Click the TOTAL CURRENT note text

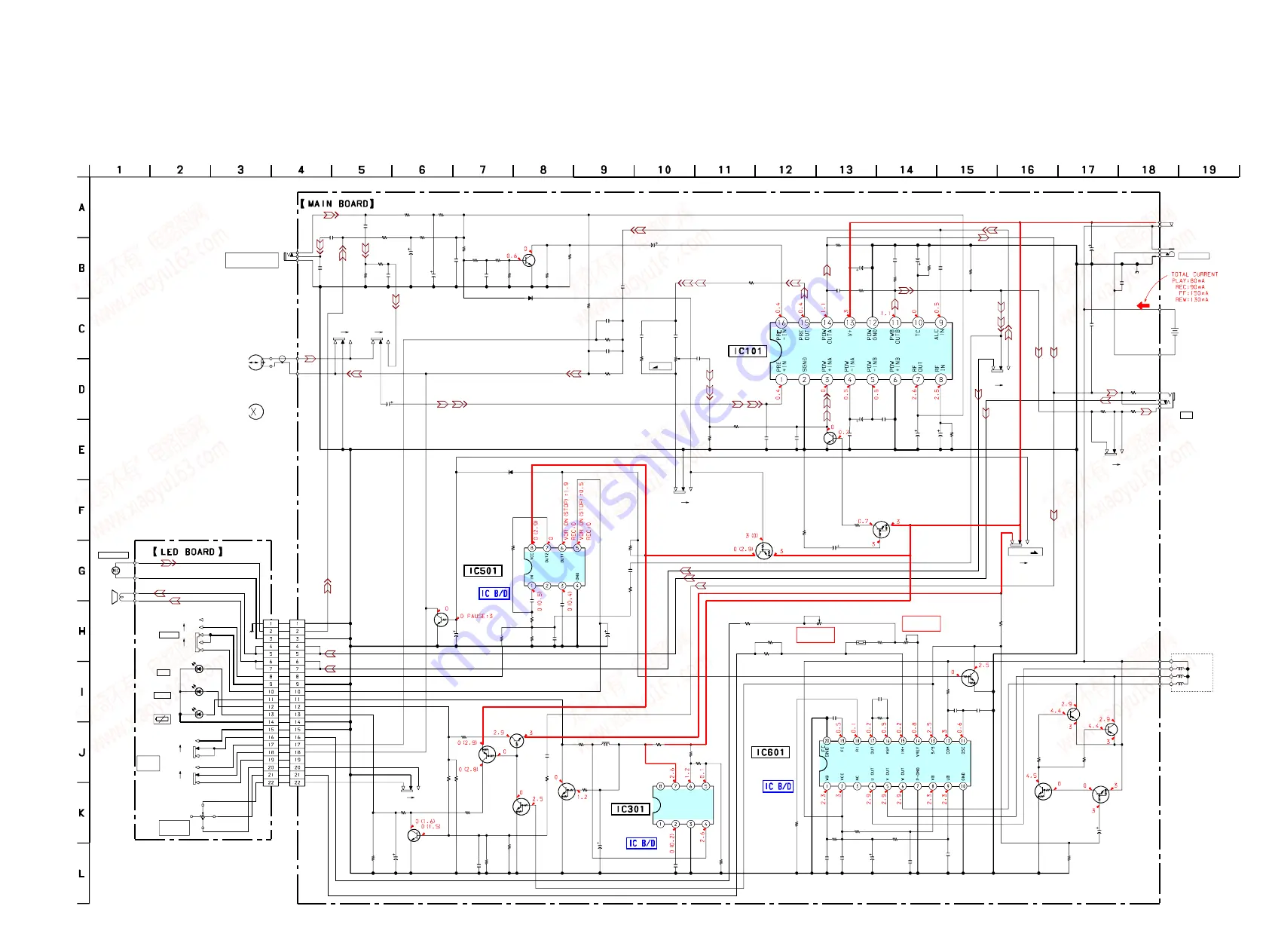[x=1193, y=287]
